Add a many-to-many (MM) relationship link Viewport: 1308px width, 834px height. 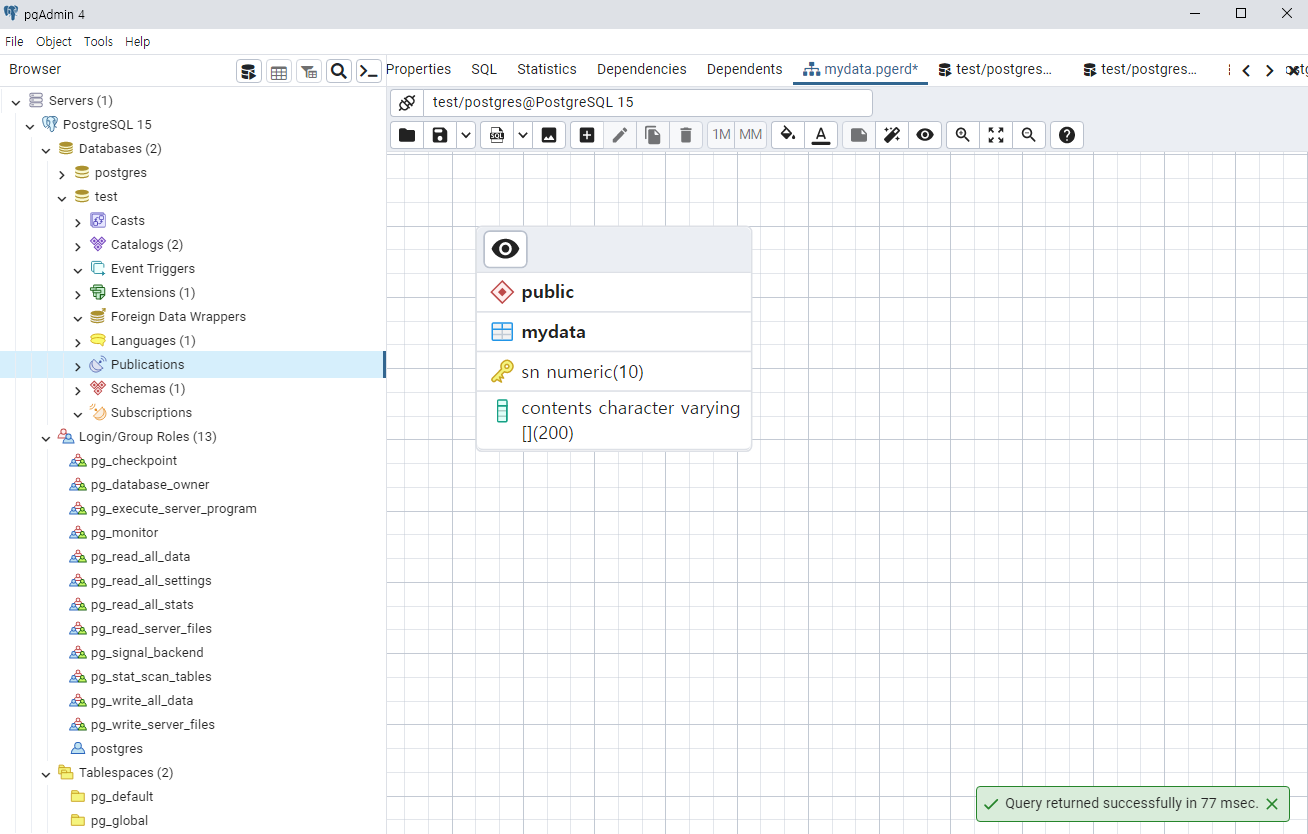pos(751,135)
